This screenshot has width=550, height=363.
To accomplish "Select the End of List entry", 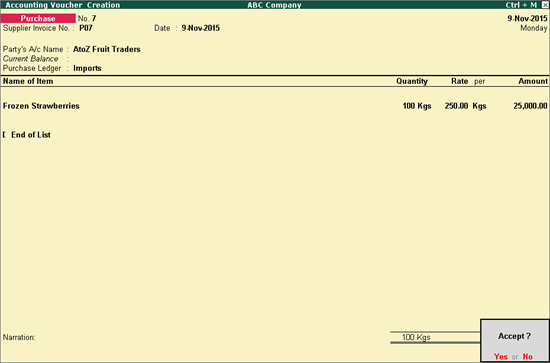I will (31, 135).
